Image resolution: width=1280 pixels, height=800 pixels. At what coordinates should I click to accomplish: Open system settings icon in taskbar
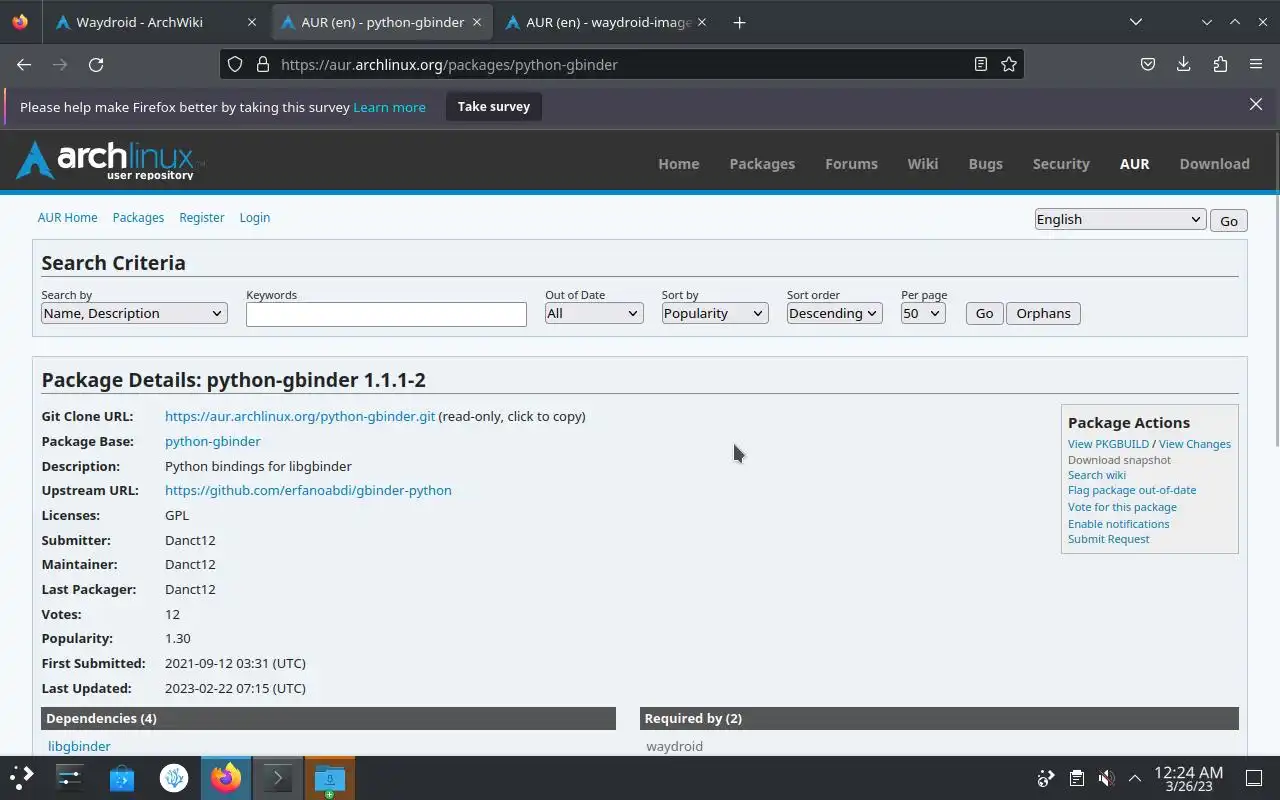pos(70,777)
